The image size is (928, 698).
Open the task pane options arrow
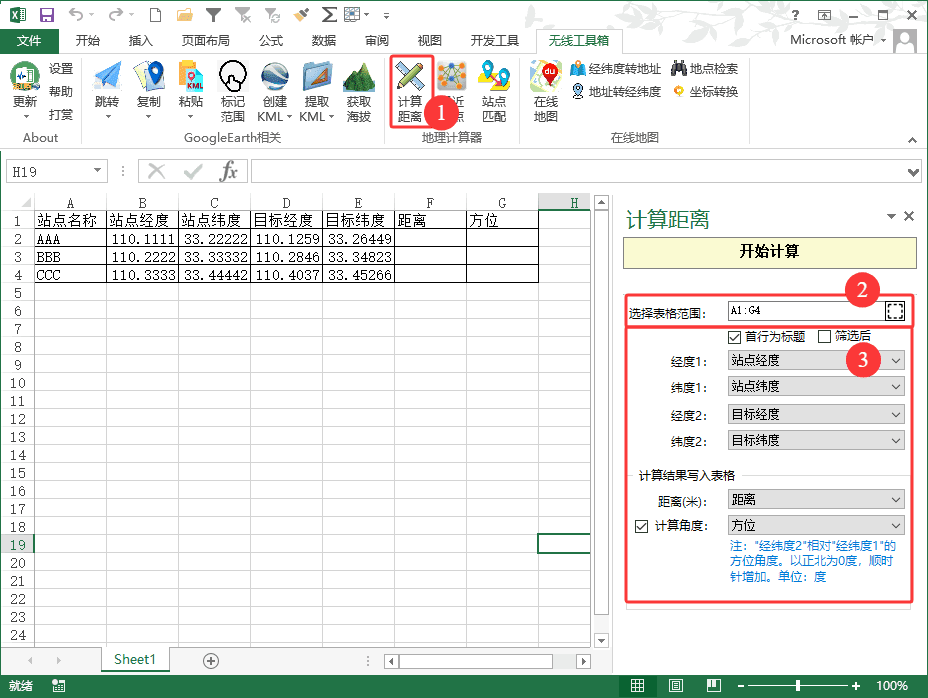coord(891,217)
